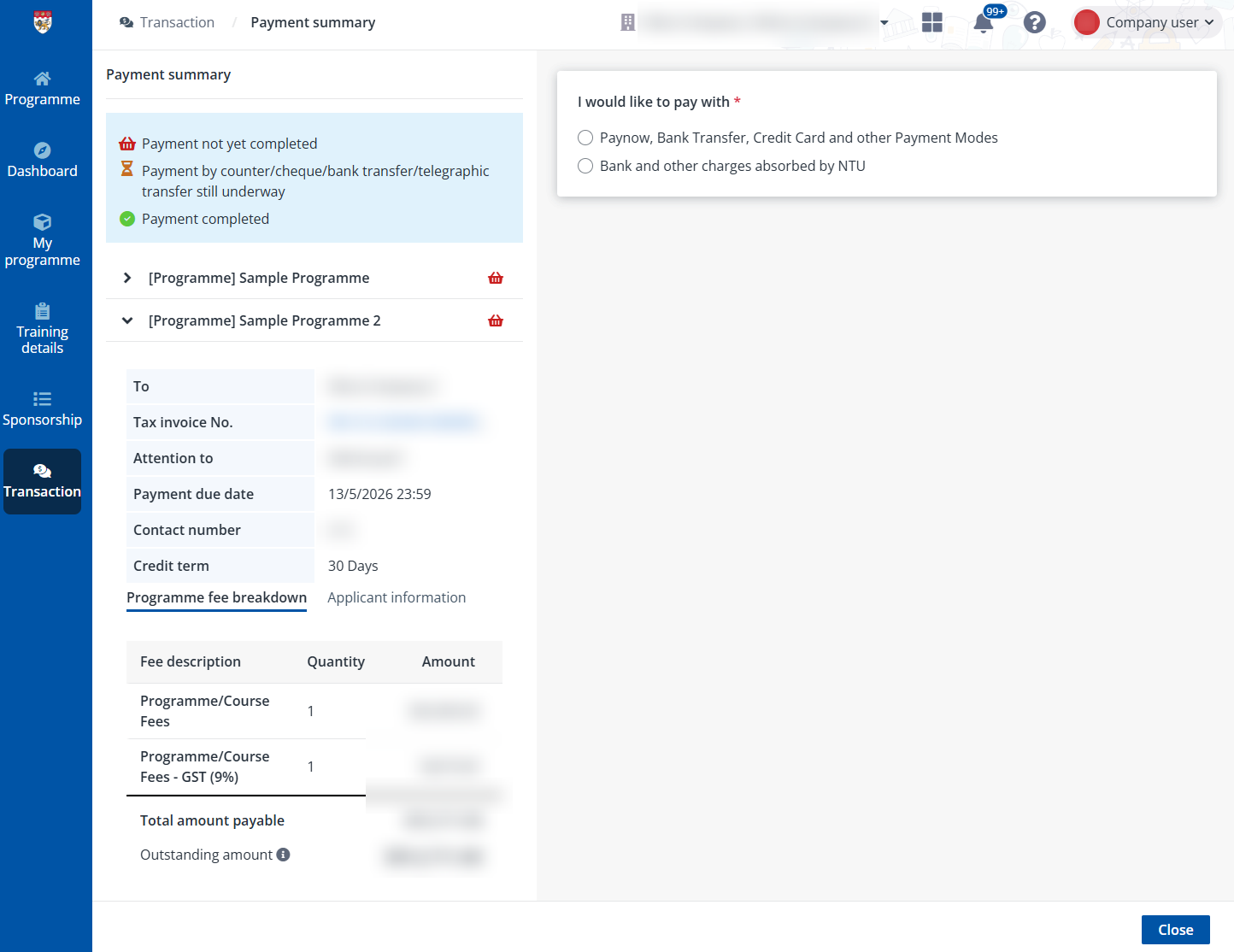Click the 30 Days credit term value
The height and width of the screenshot is (952, 1234).
[353, 566]
